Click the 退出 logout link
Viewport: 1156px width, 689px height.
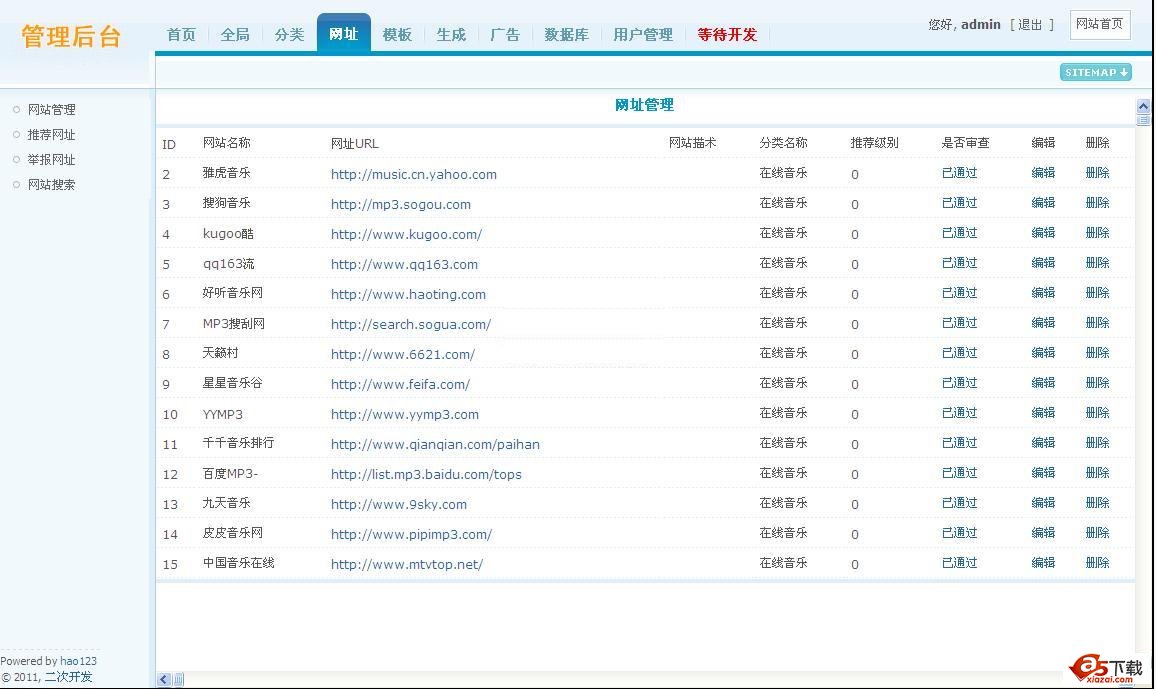pyautogui.click(x=1030, y=24)
